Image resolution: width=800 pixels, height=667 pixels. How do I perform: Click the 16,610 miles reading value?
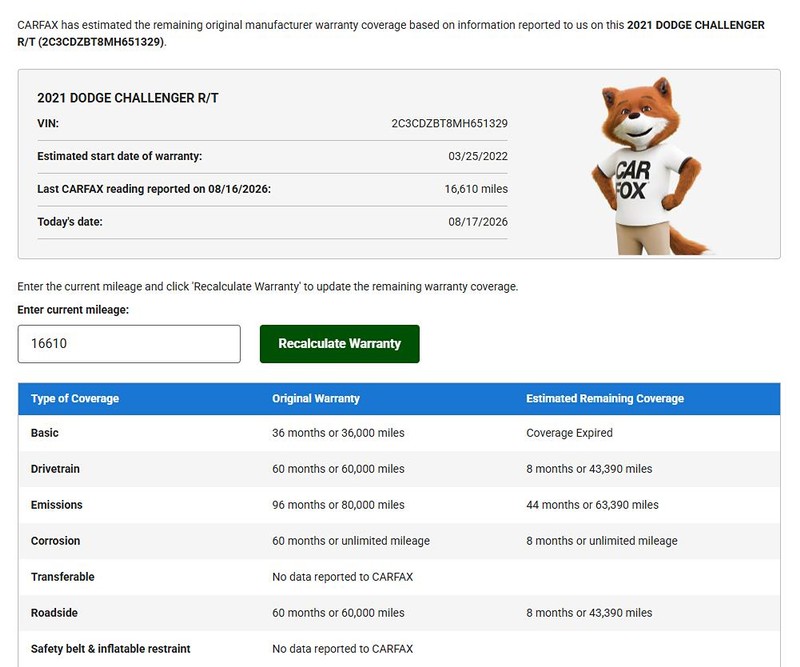(476, 189)
